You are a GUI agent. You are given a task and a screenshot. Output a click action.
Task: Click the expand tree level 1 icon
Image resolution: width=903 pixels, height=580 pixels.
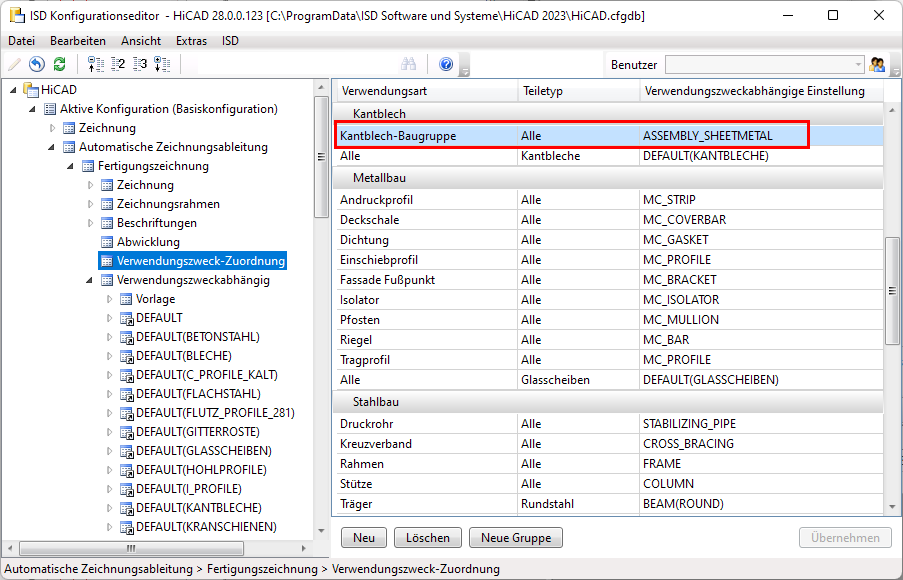click(x=96, y=65)
